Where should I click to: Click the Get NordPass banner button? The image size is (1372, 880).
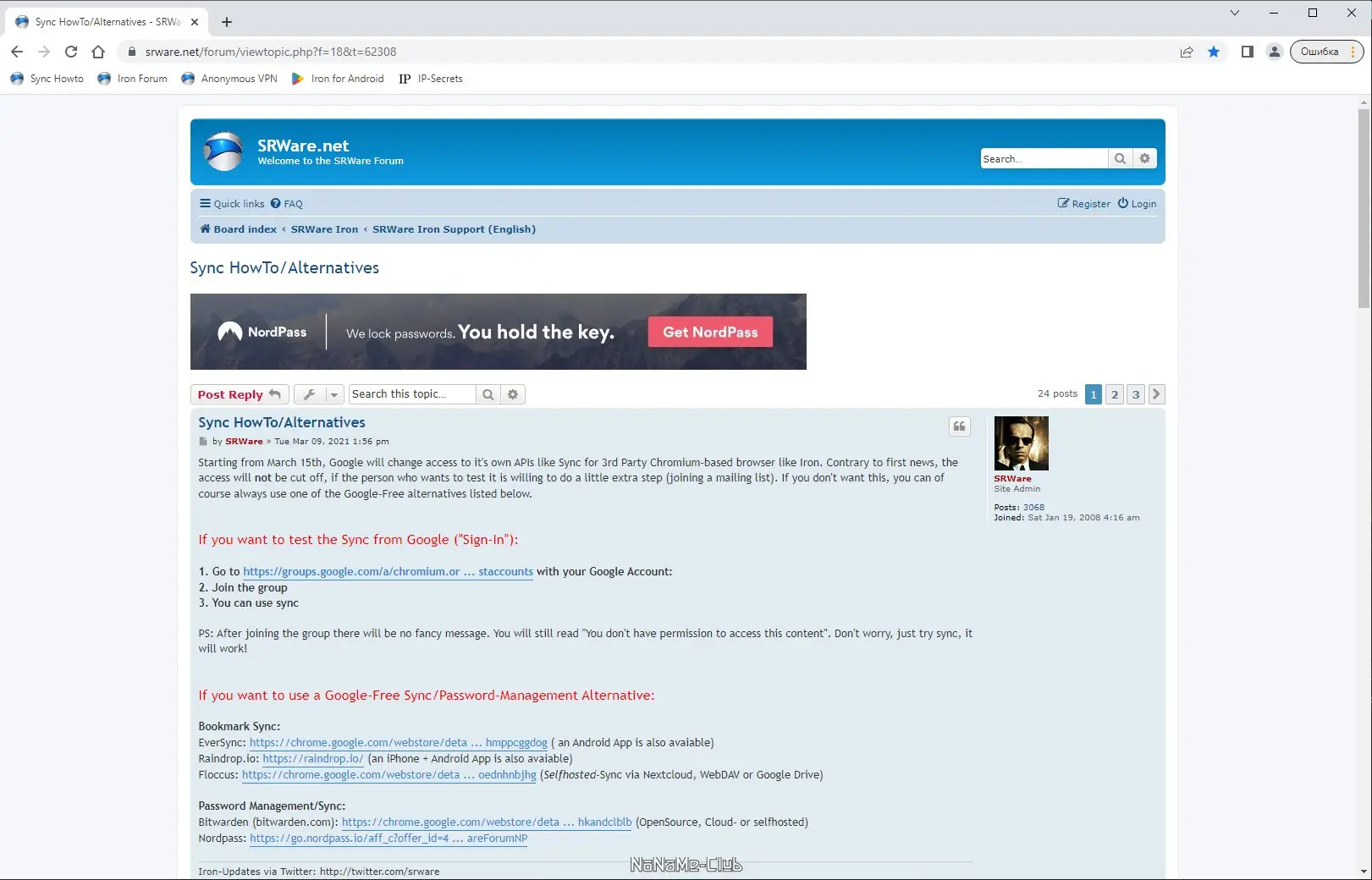(710, 332)
